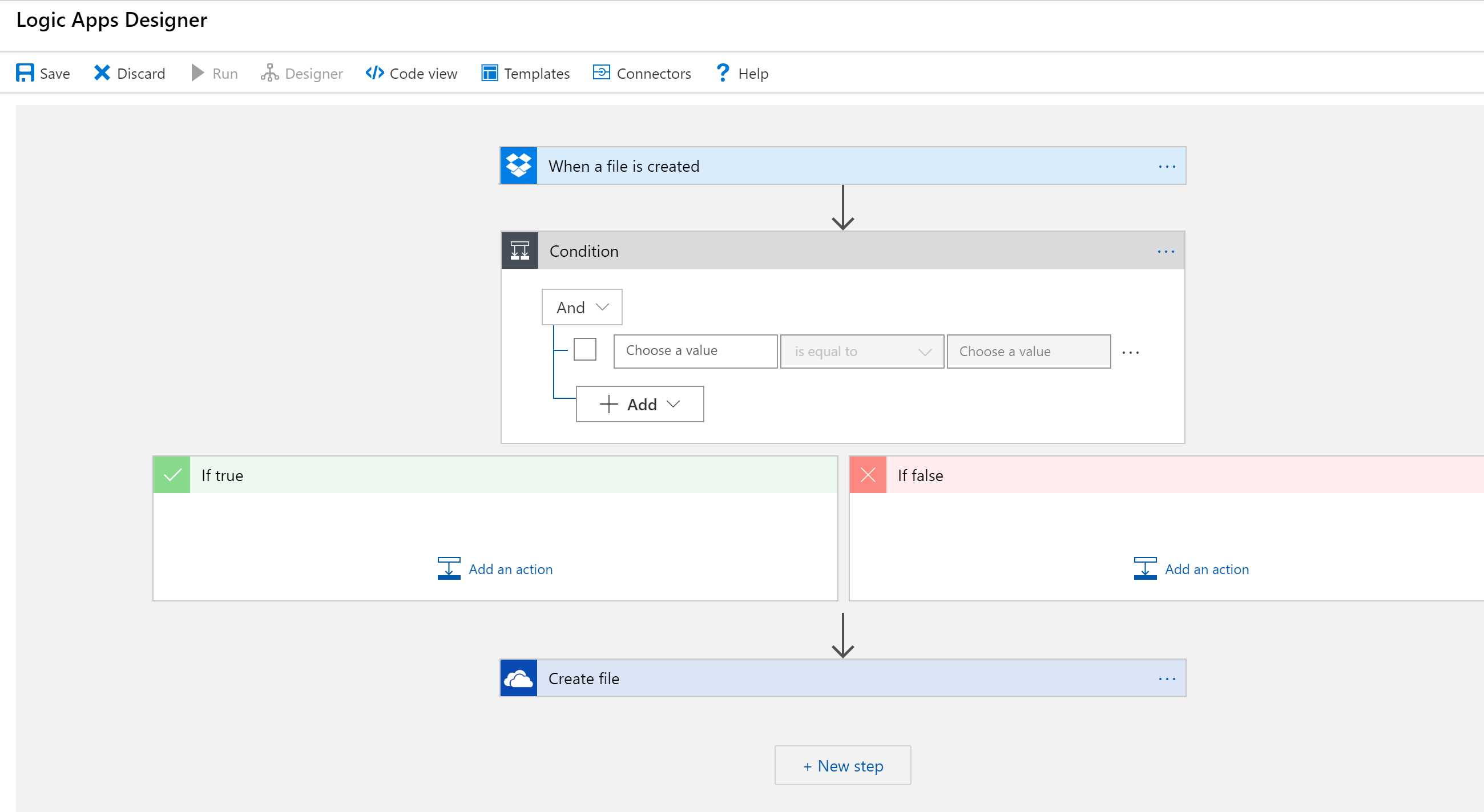Click the Help question mark icon
1484x812 pixels.
[723, 72]
